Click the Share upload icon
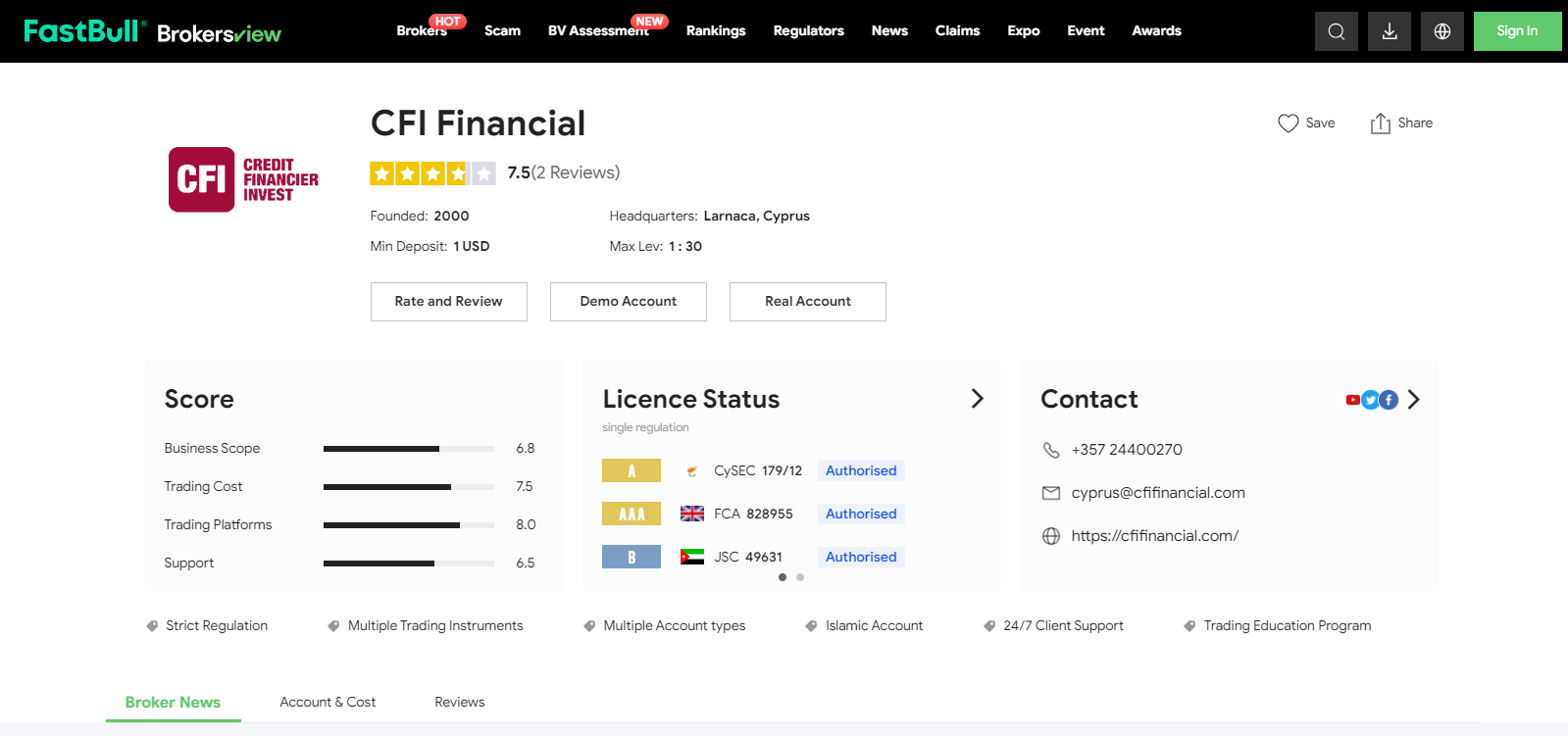 point(1380,123)
